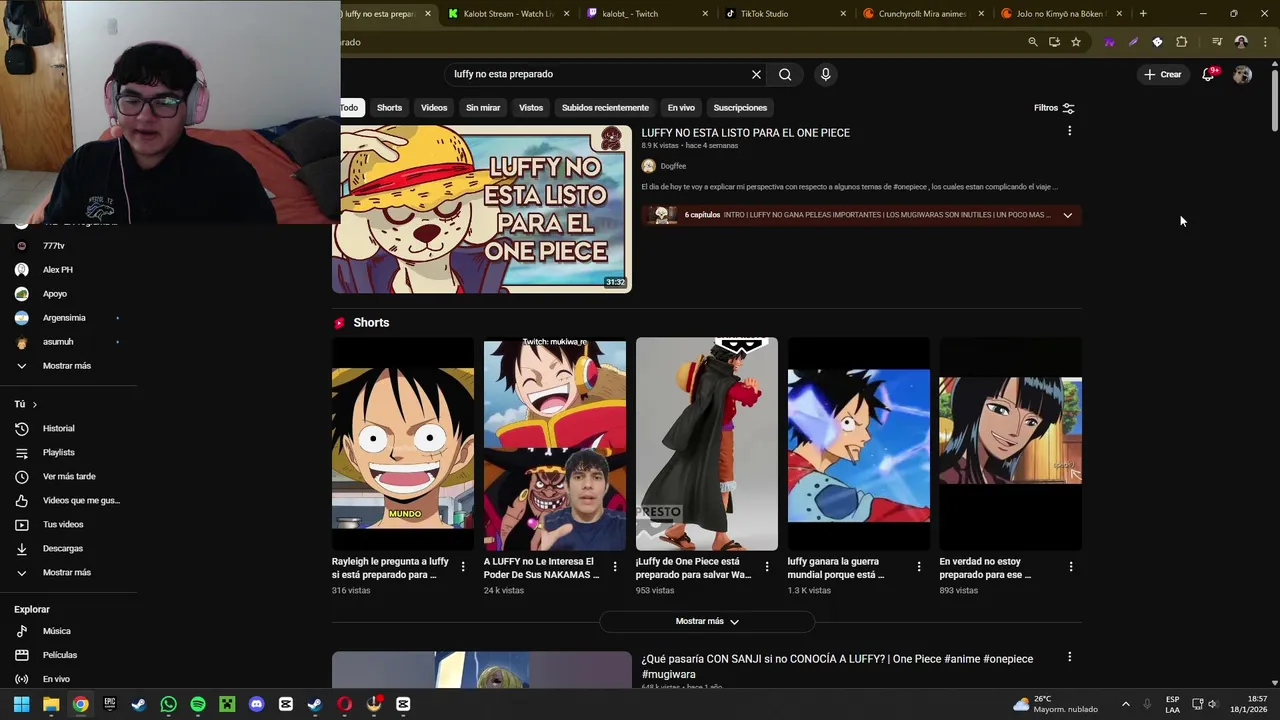Open the Chrome extensions puzzle icon
The image size is (1280, 720).
click(1181, 42)
